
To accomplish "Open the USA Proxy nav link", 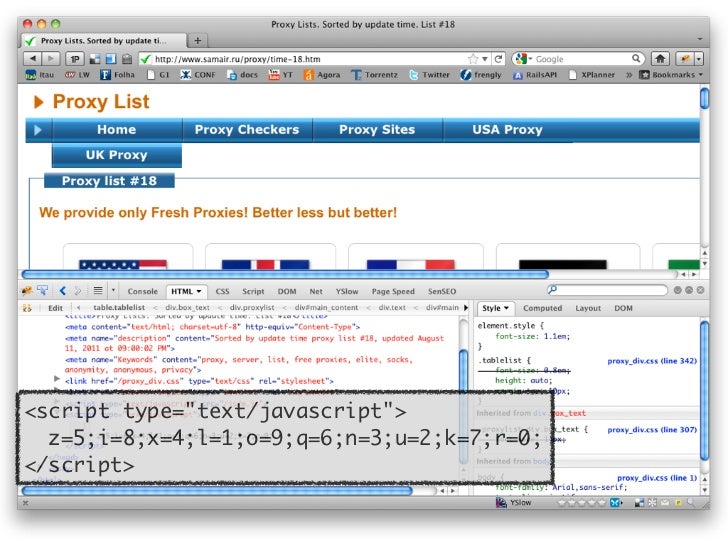I will pyautogui.click(x=507, y=130).
